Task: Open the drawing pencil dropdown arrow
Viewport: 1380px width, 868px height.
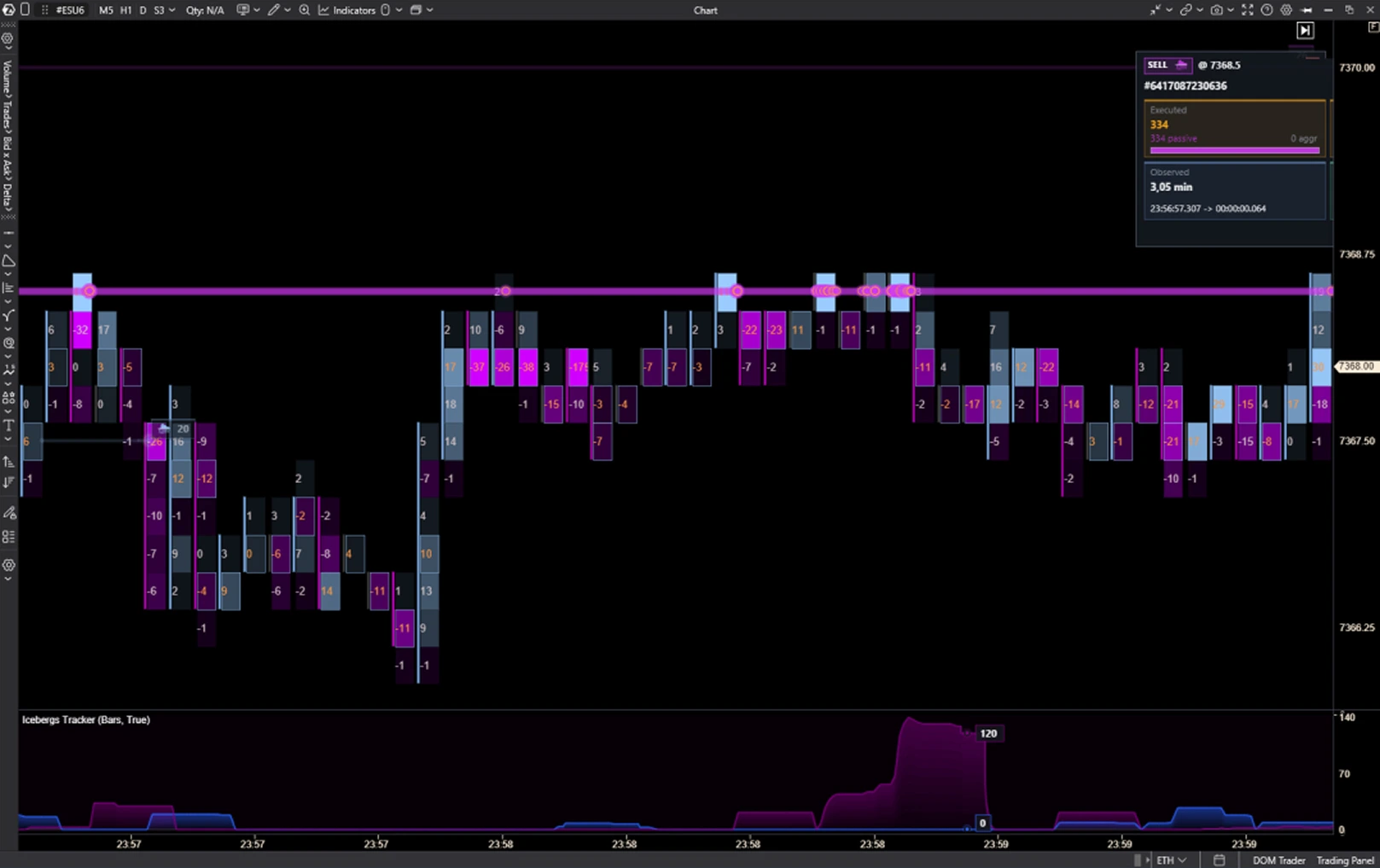Action: (287, 10)
